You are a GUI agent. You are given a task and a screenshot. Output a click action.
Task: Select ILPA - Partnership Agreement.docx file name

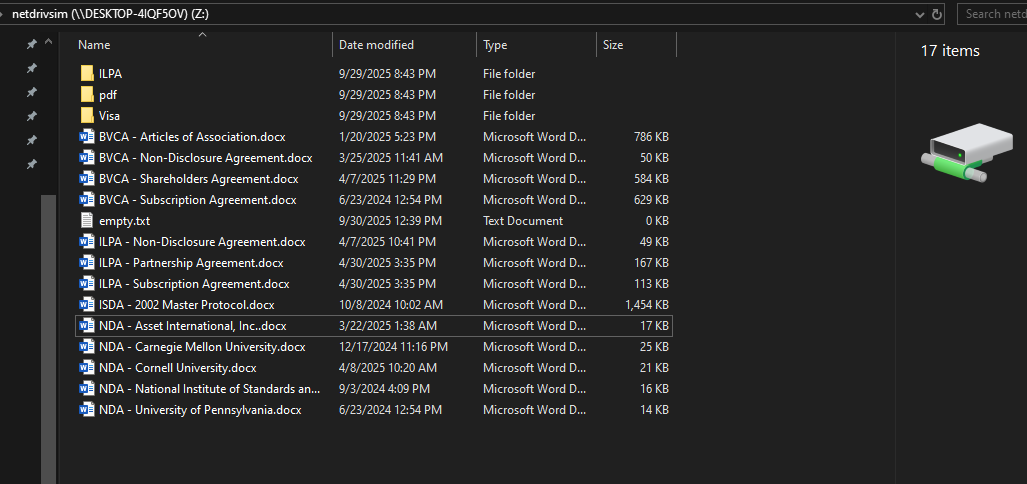point(191,263)
